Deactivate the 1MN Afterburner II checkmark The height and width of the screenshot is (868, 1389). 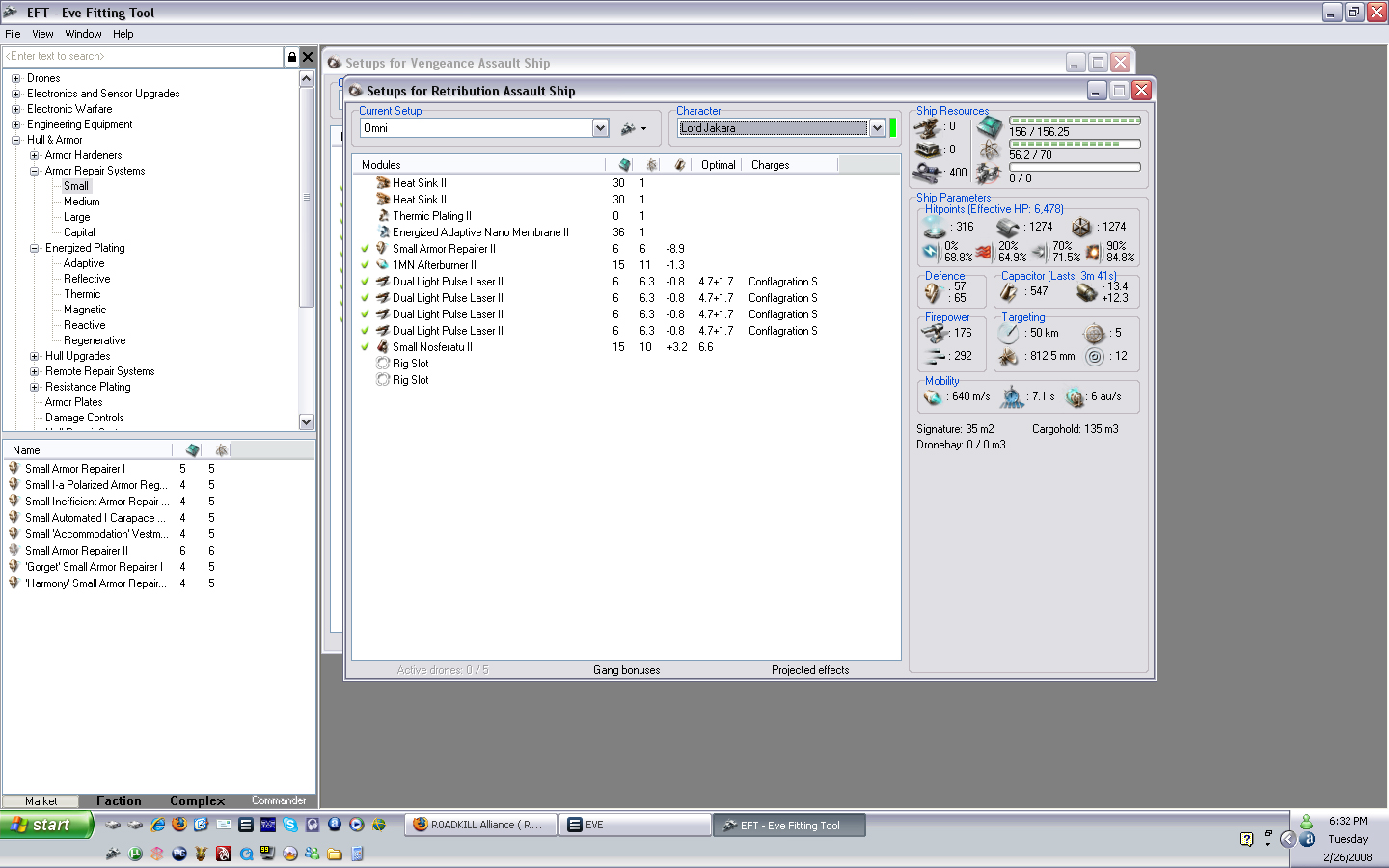point(366,265)
